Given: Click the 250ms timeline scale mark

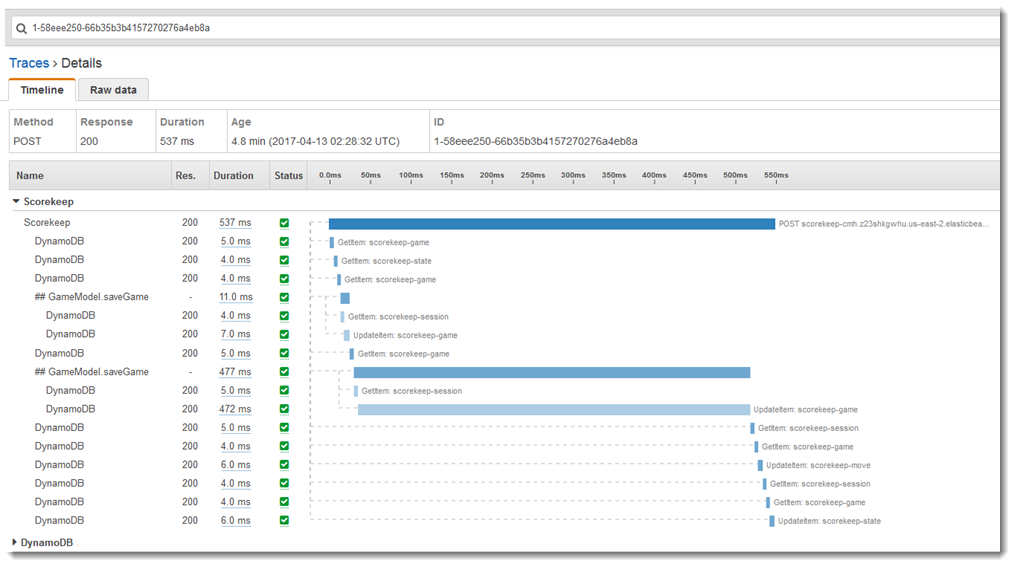Looking at the screenshot, I should (x=533, y=175).
